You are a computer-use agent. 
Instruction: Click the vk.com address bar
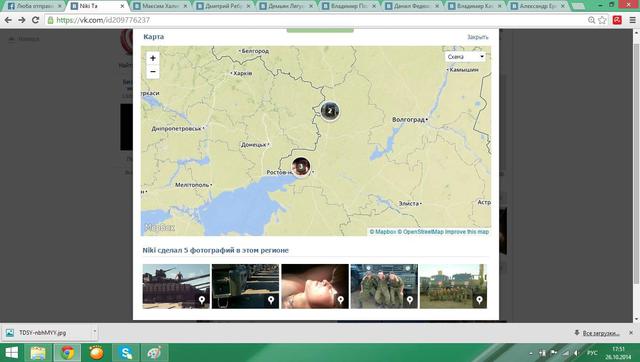tap(314, 20)
